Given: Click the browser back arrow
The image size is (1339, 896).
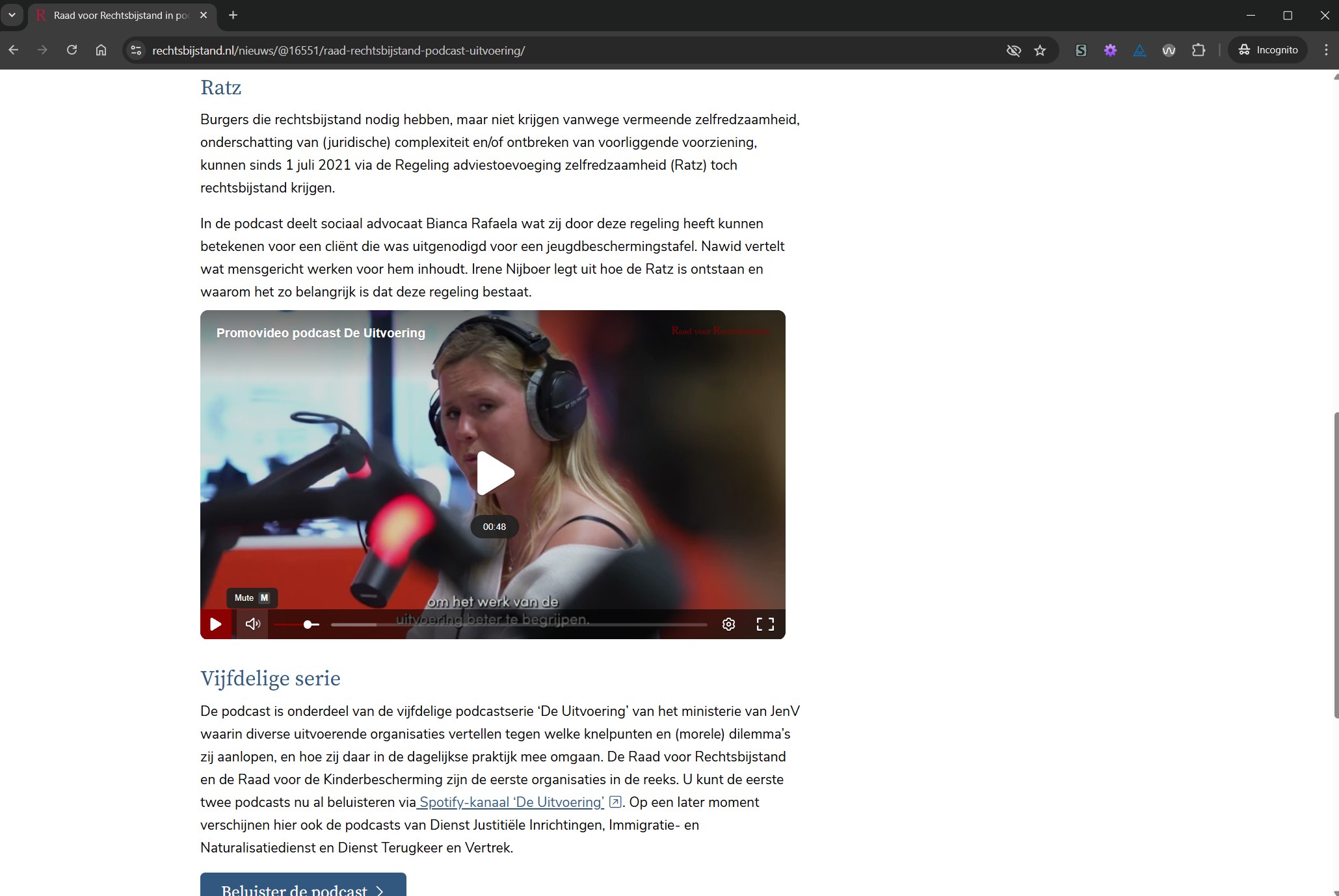Looking at the screenshot, I should (14, 50).
